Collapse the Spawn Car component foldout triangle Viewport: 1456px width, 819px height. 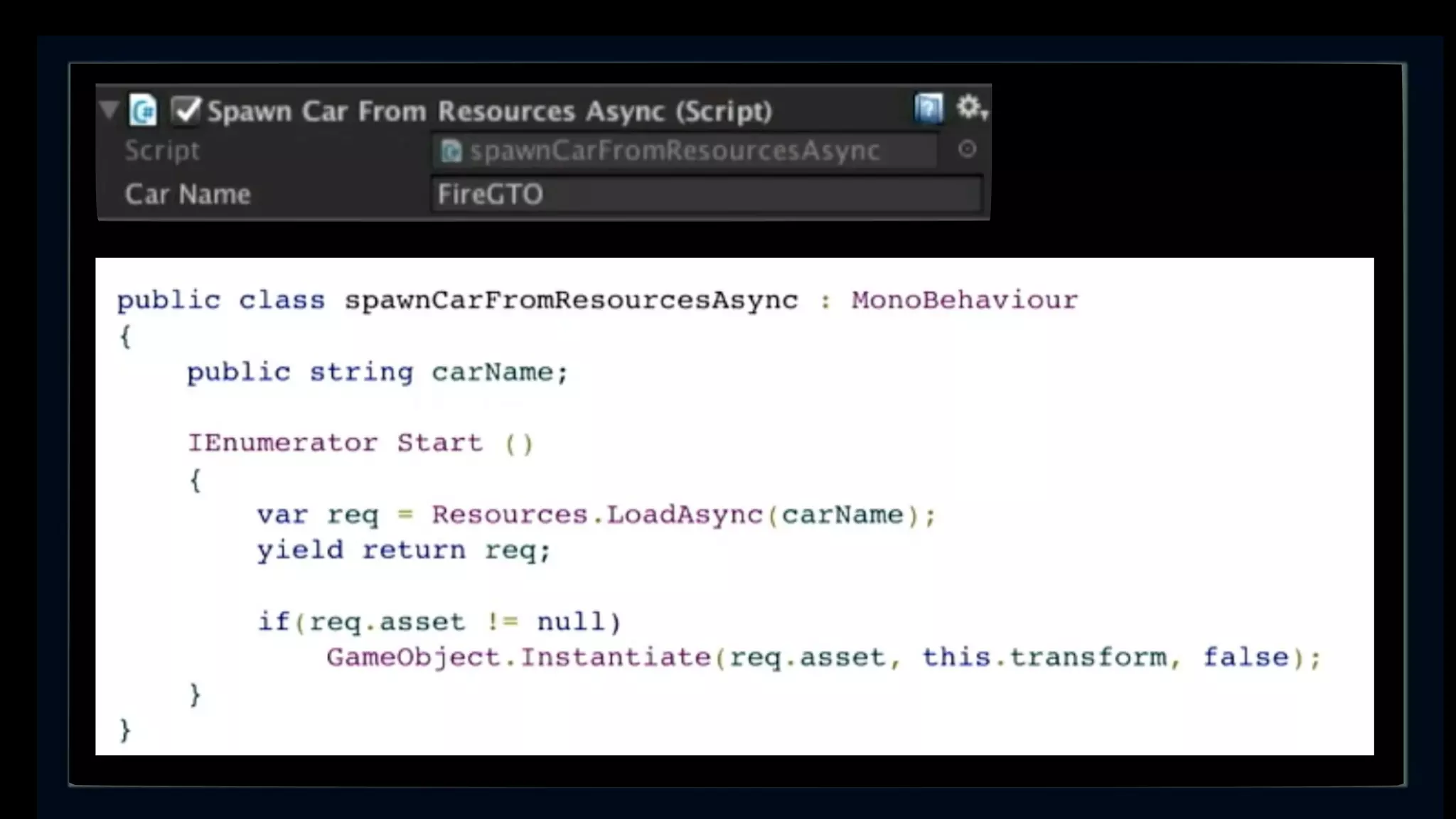[x=109, y=110]
